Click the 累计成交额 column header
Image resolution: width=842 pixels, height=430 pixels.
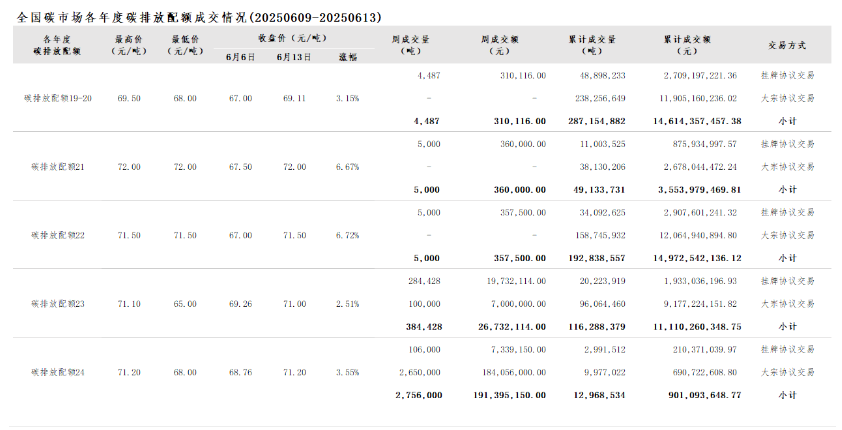(x=687, y=45)
